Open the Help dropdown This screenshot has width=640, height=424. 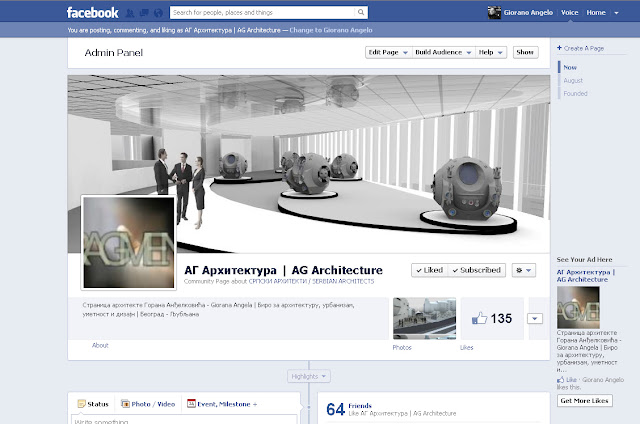tap(491, 52)
